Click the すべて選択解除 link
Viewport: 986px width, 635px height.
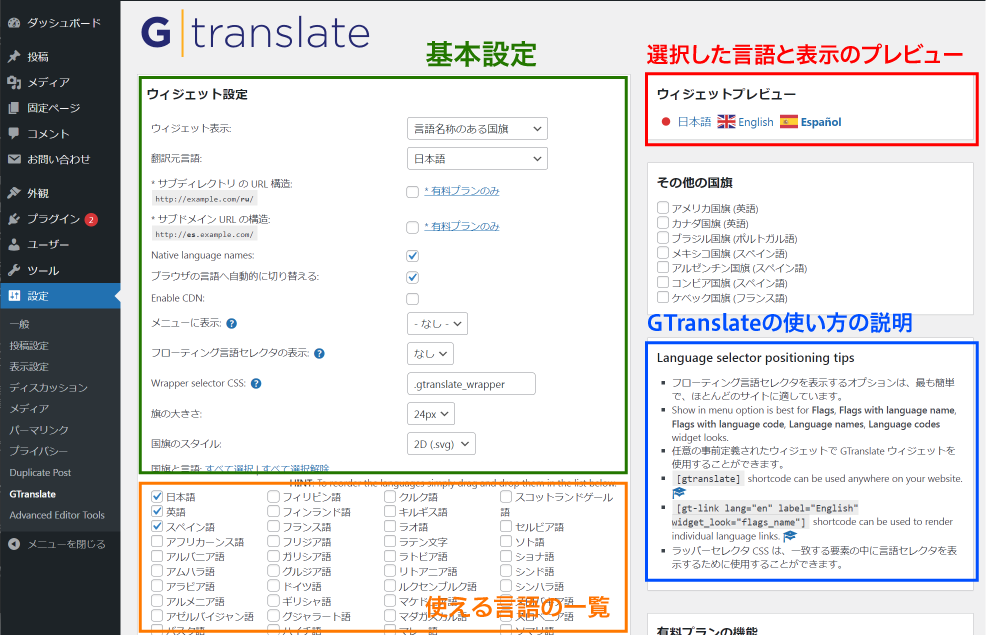pyautogui.click(x=296, y=468)
